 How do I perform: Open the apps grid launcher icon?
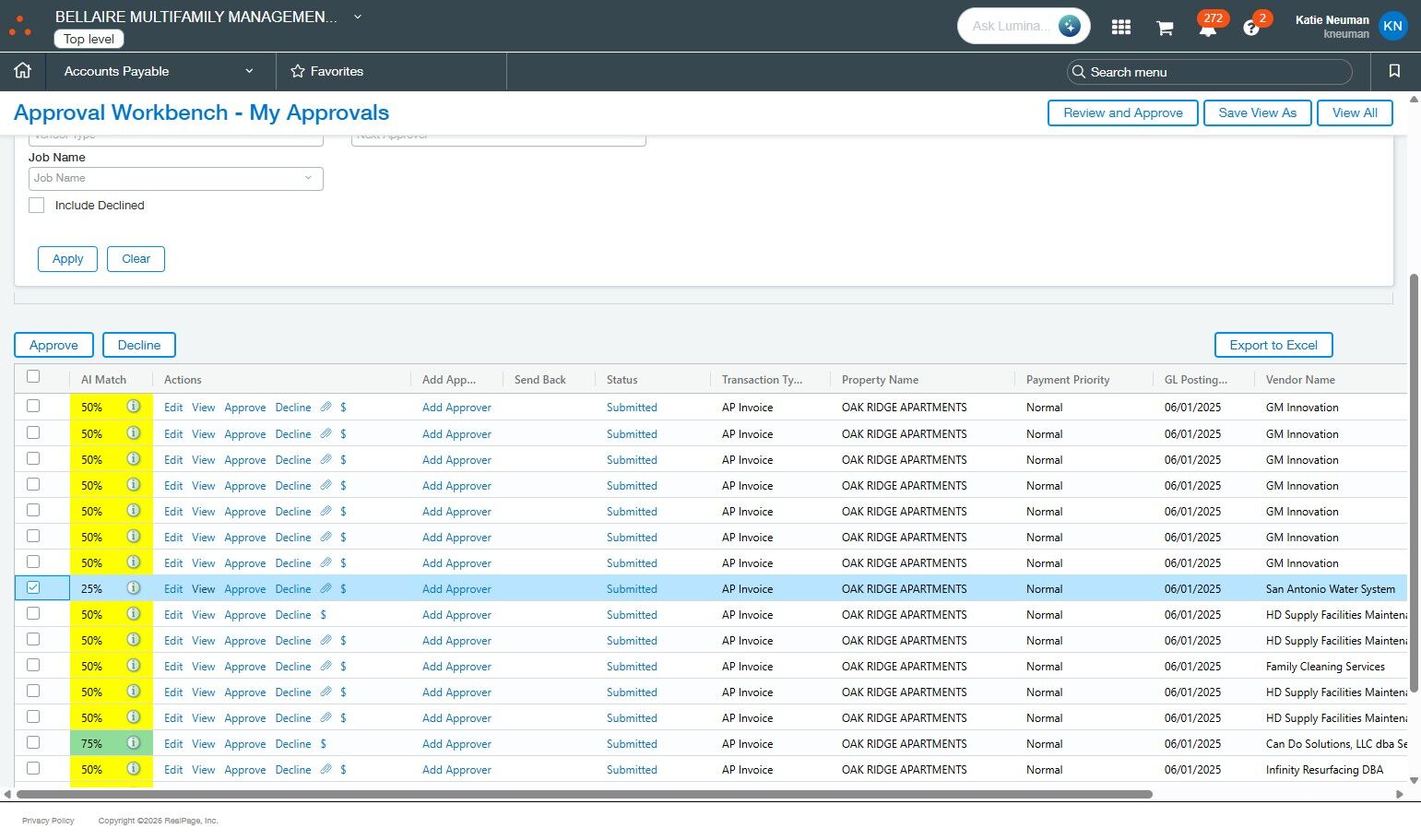point(1120,27)
